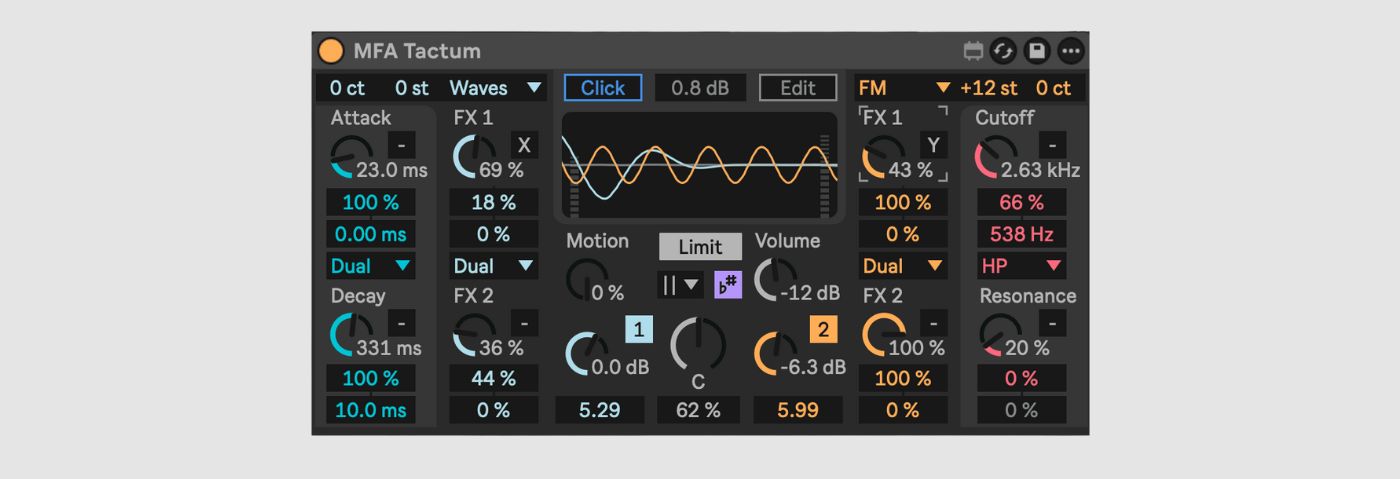Click the X button beside FX 1
Image resolution: width=1400 pixels, height=479 pixels.
pyautogui.click(x=524, y=145)
